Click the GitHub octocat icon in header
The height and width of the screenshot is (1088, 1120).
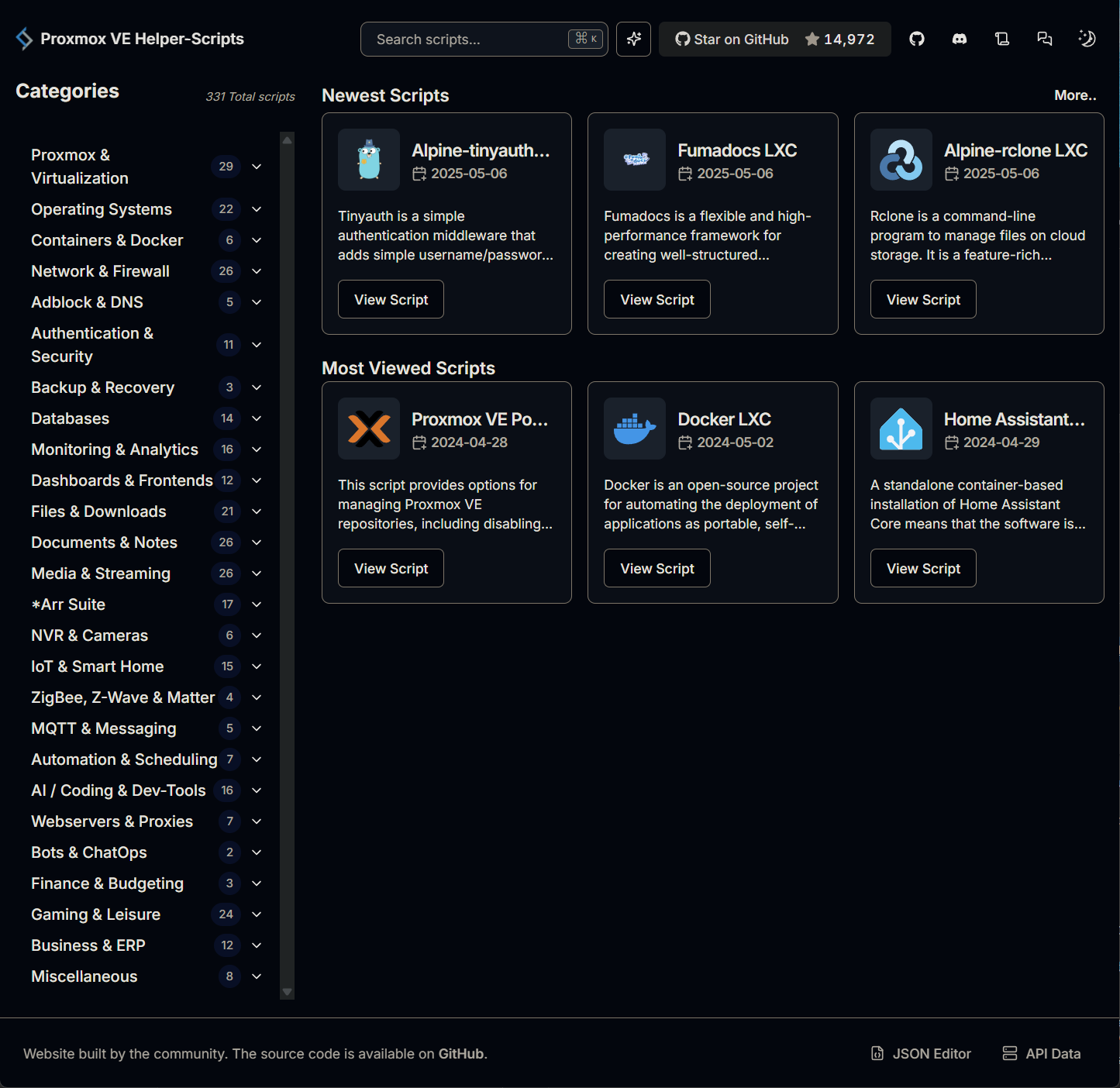(917, 39)
